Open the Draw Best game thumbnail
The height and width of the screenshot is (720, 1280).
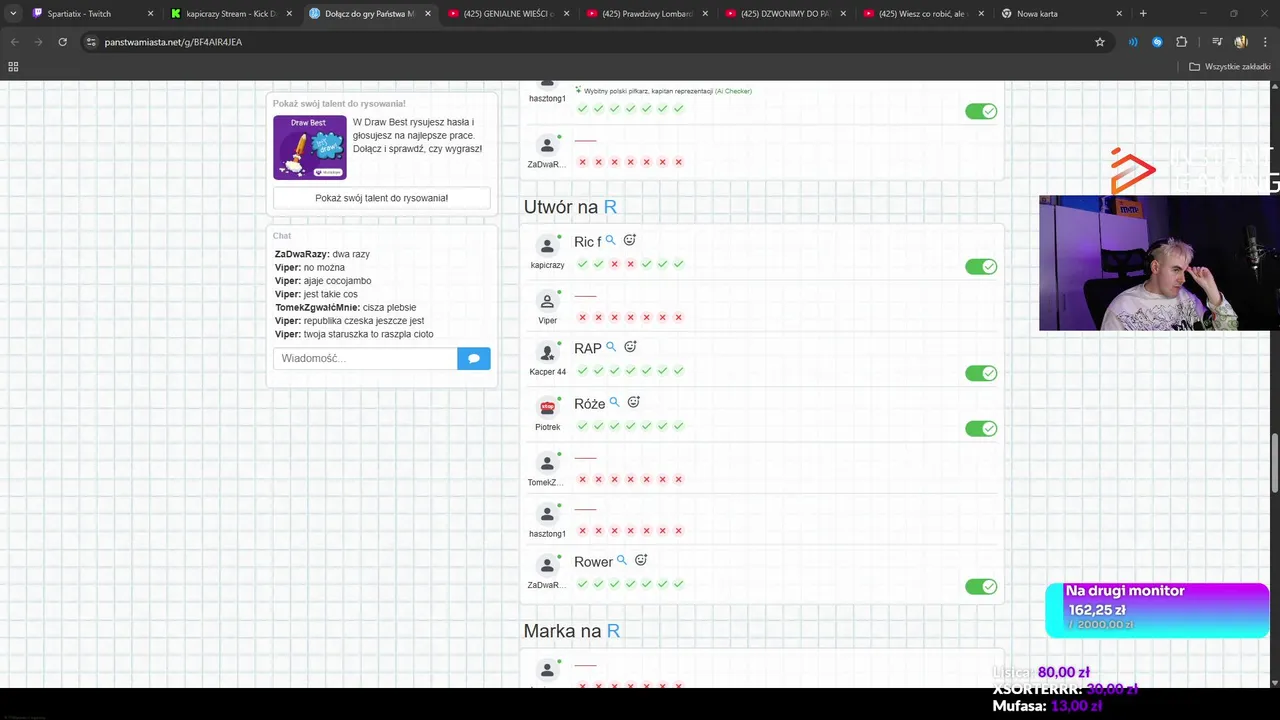pyautogui.click(x=310, y=147)
